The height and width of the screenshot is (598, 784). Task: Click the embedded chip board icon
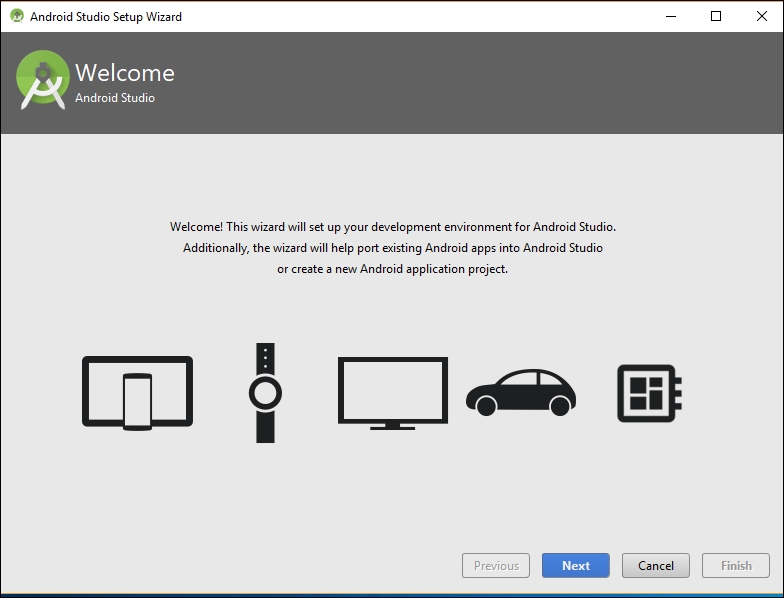650,394
